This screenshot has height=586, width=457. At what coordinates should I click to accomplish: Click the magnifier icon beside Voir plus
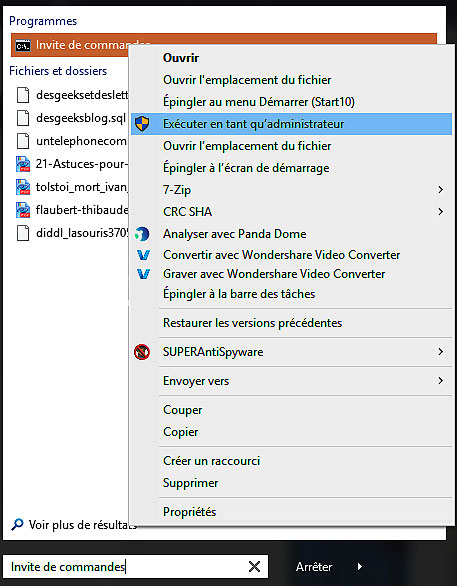point(17,525)
